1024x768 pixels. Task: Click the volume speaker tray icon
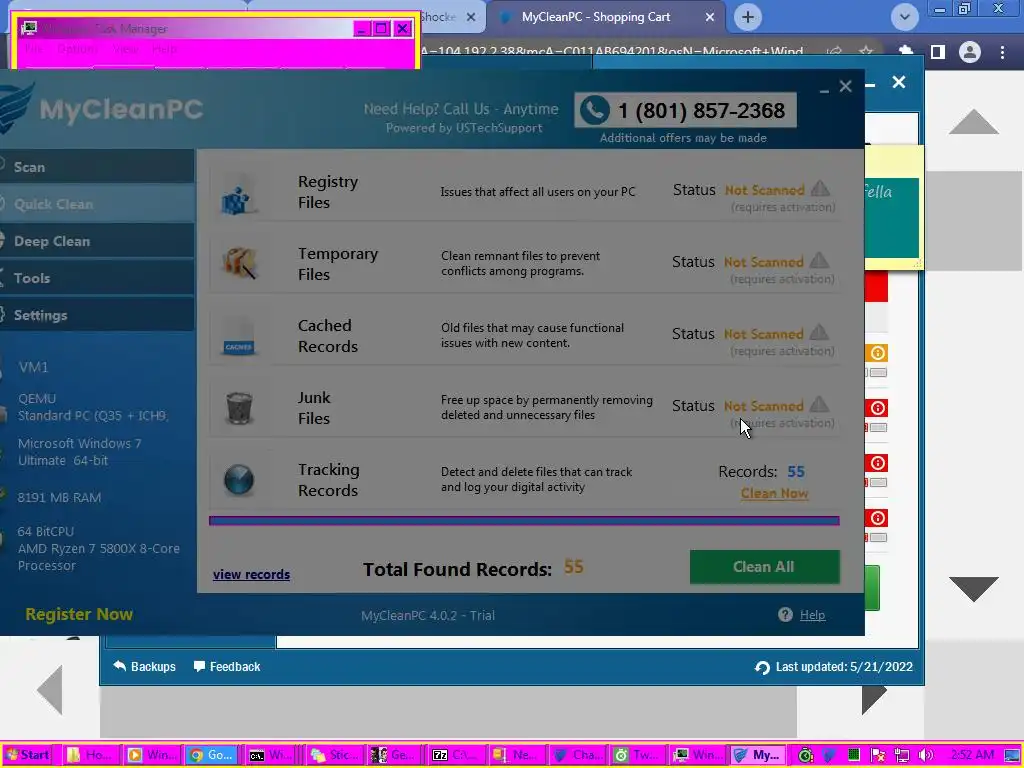click(925, 755)
